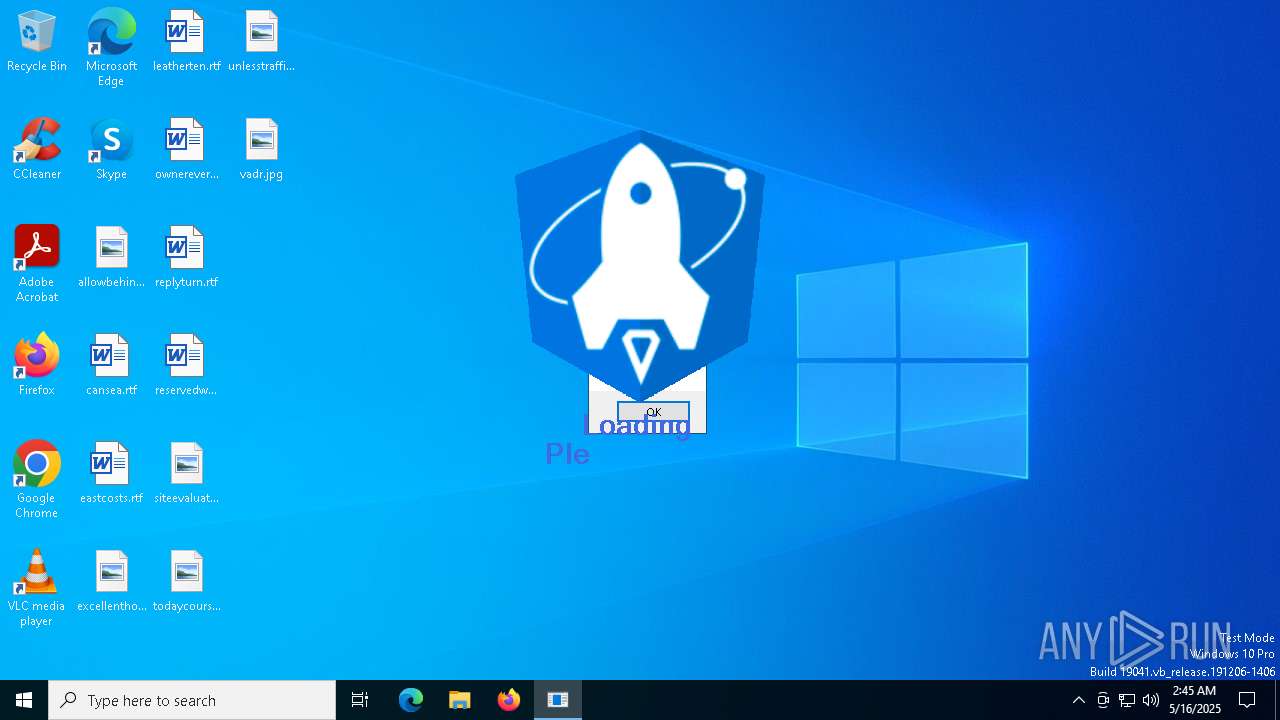Screen dimensions: 1280x720
Task: Open Firefox desktop shortcut
Action: click(37, 366)
